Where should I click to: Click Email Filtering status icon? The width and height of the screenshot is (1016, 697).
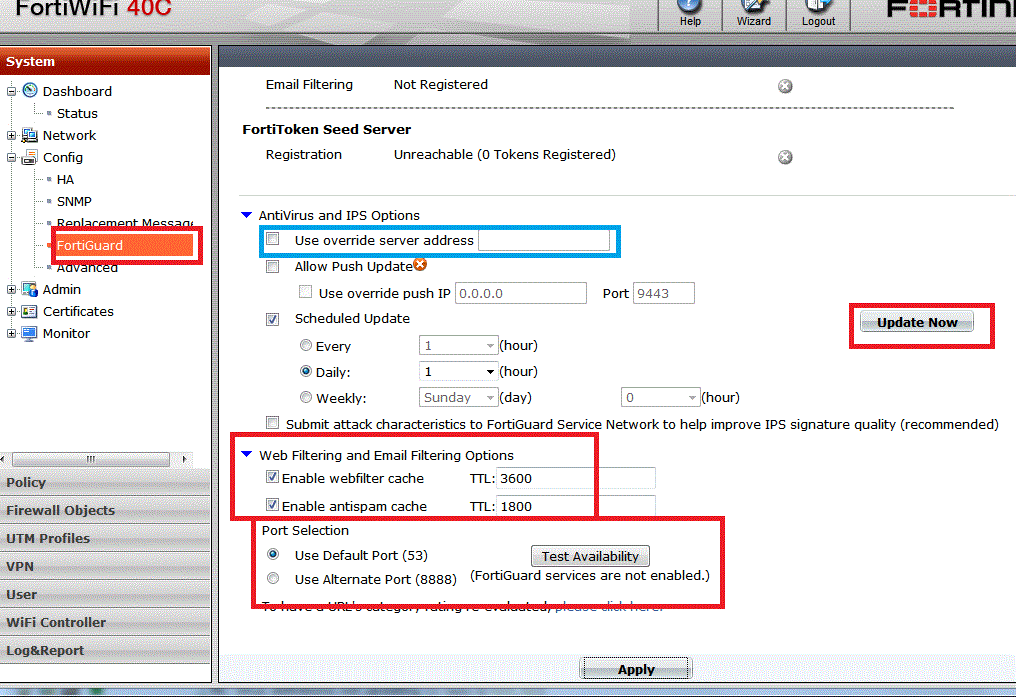pos(785,86)
